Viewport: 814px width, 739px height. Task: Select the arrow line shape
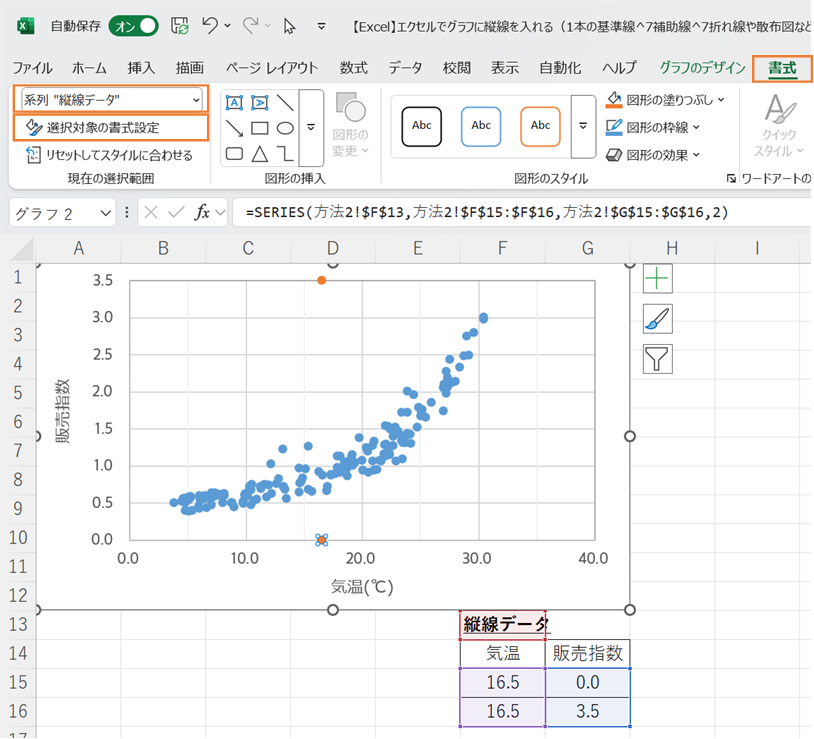click(234, 128)
